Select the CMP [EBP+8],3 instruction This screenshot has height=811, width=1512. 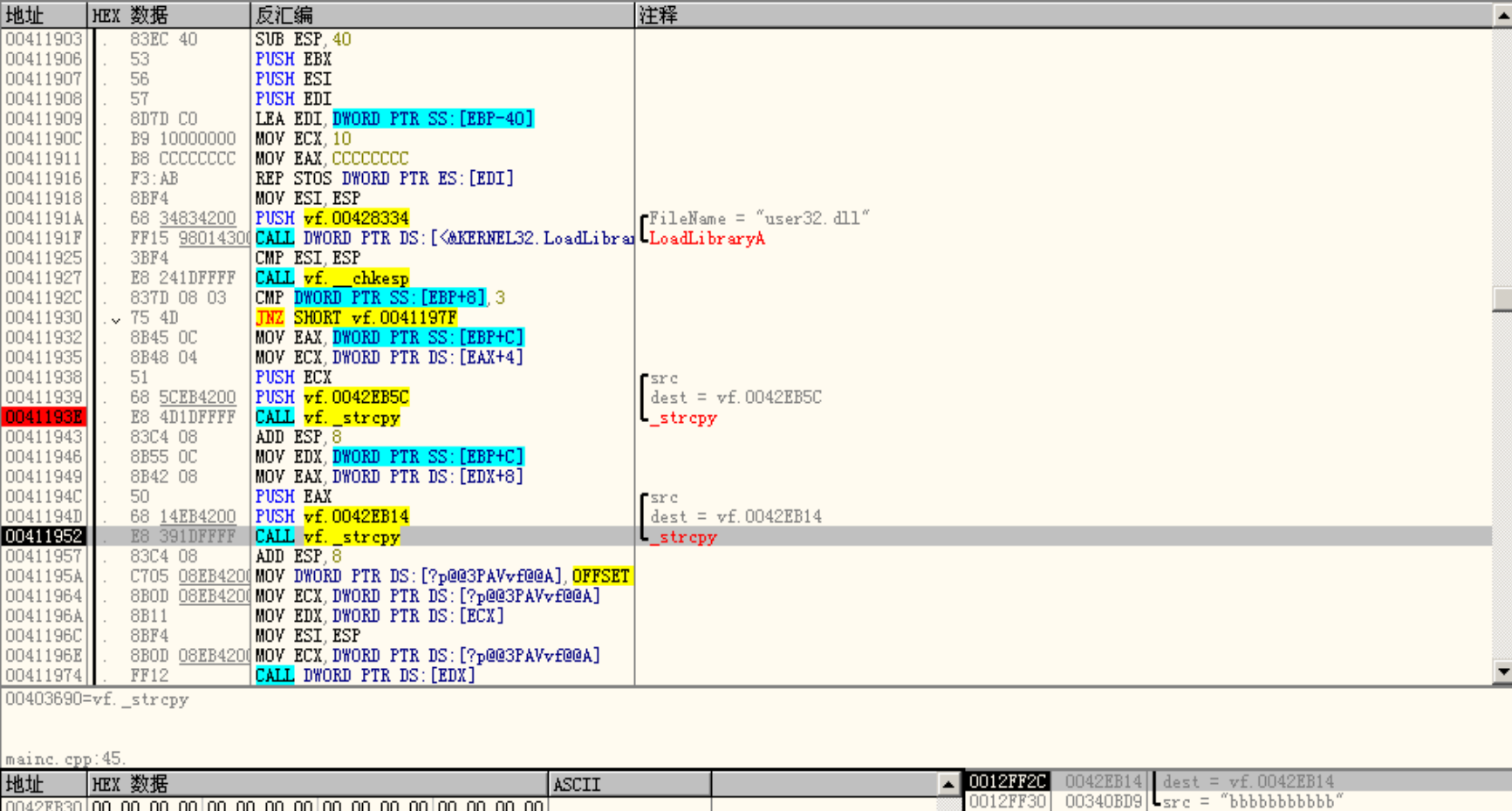tap(380, 297)
